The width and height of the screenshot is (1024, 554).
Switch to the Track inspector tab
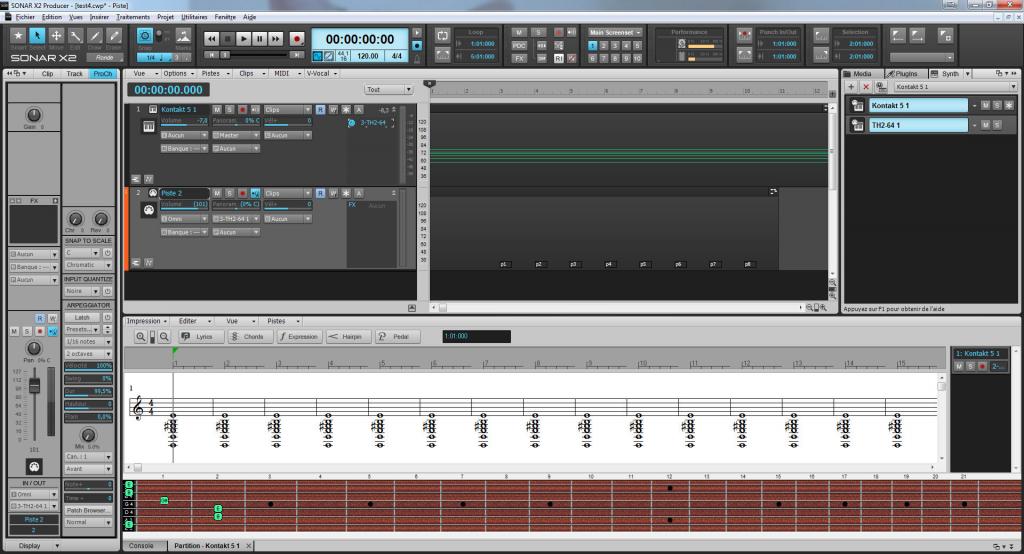[x=74, y=74]
